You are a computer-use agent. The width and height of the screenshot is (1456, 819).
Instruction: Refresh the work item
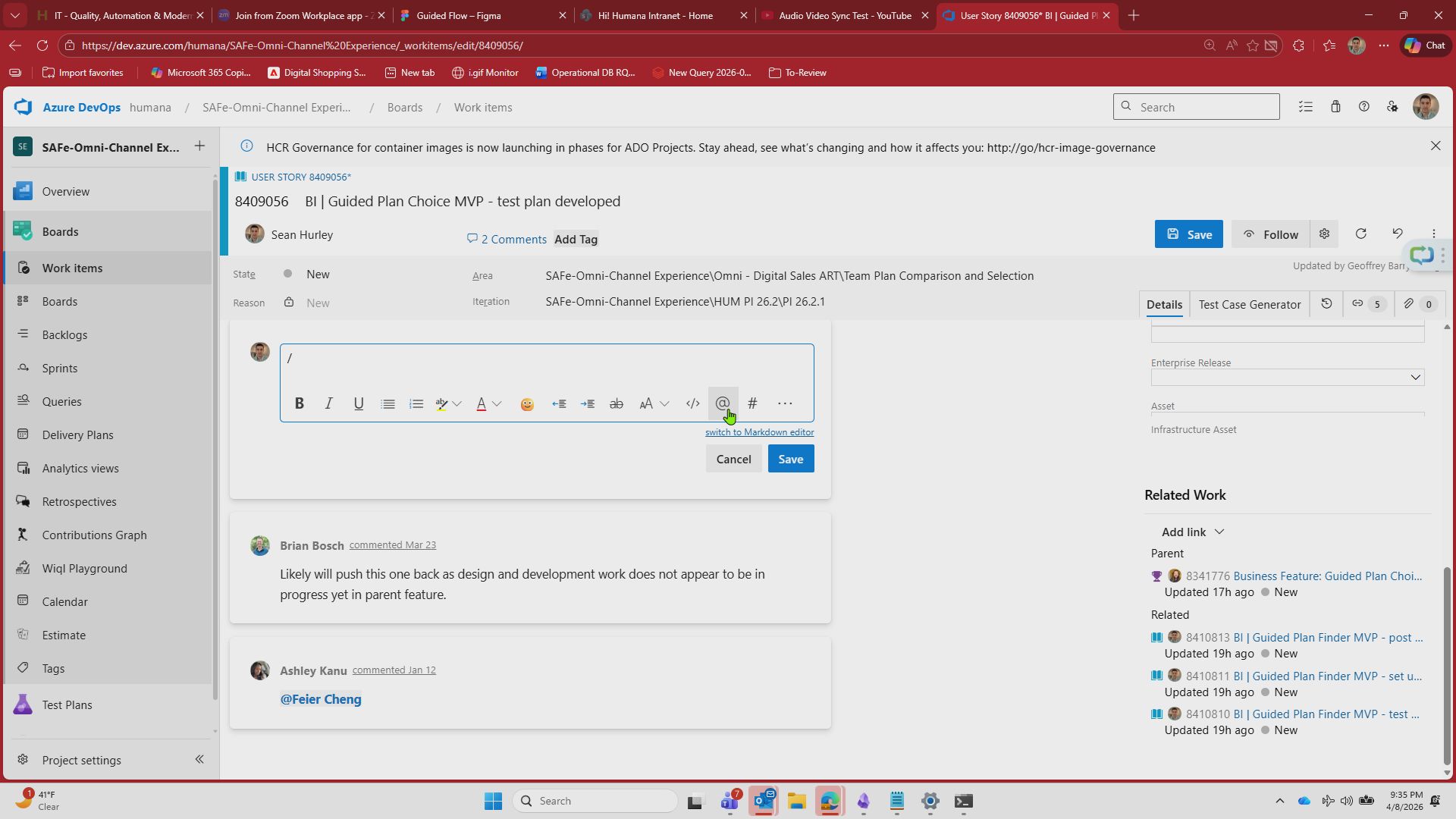tap(1361, 234)
